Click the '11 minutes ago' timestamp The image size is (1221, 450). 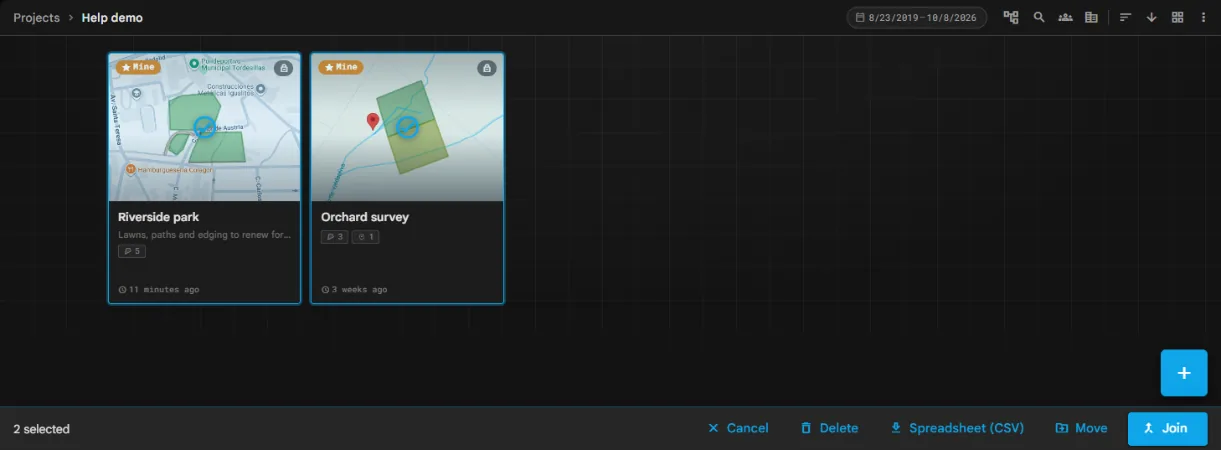[x=159, y=289]
